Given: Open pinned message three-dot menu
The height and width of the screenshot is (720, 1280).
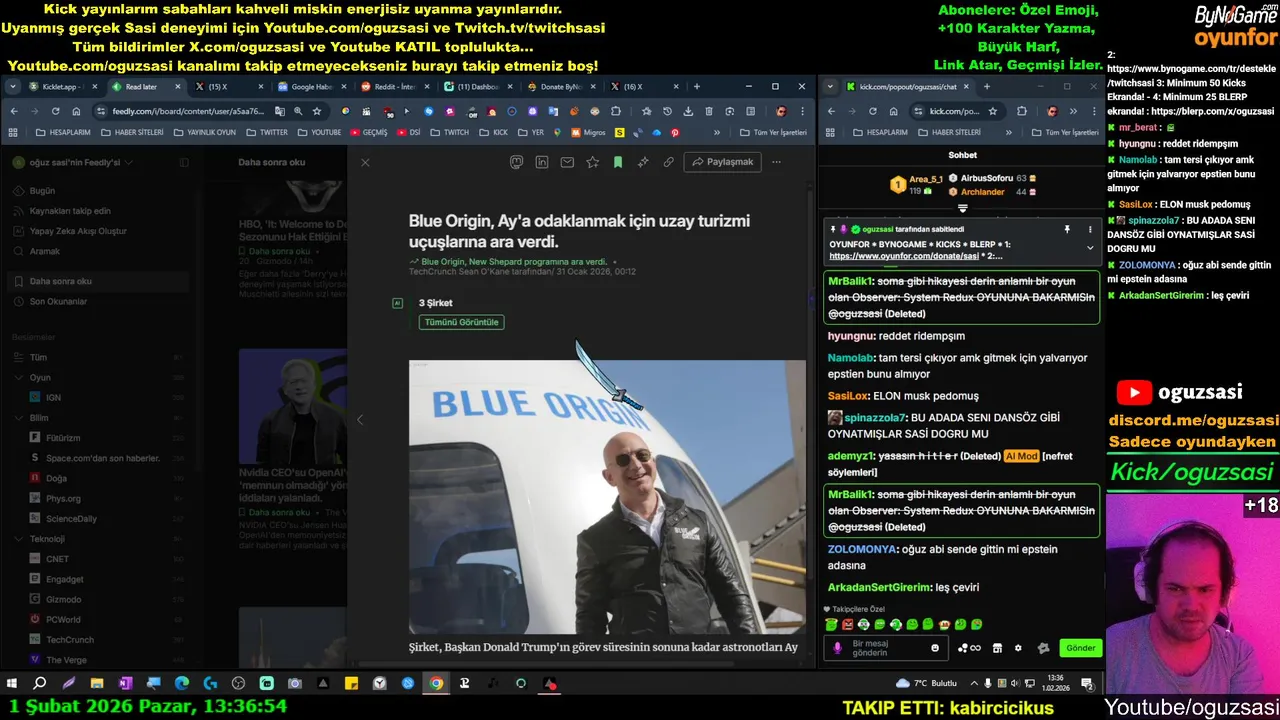Looking at the screenshot, I should pyautogui.click(x=1090, y=229).
